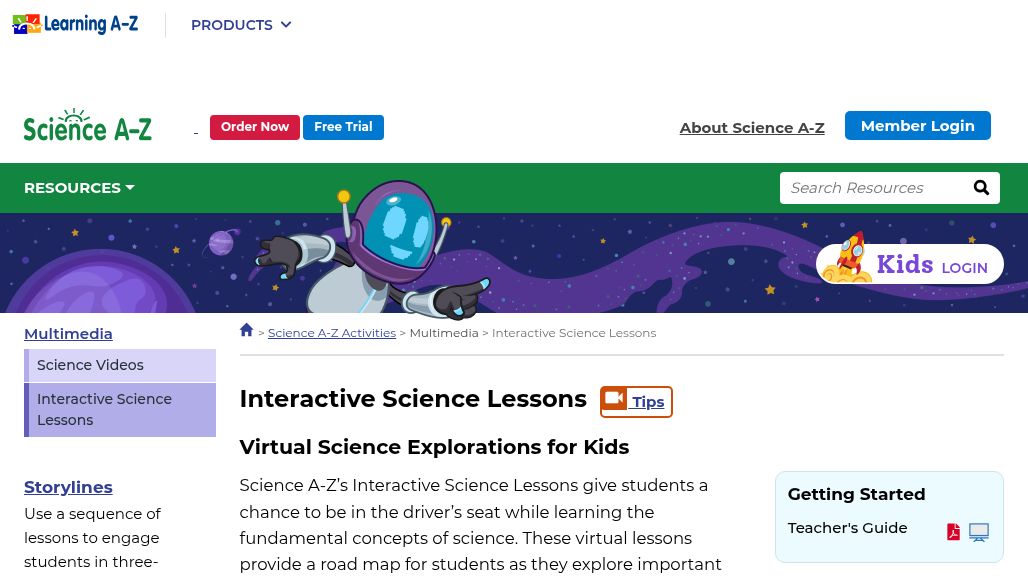Viewport: 1028px width, 578px height.
Task: Open Teacher's Guide projectable screen icon
Action: [x=979, y=531]
